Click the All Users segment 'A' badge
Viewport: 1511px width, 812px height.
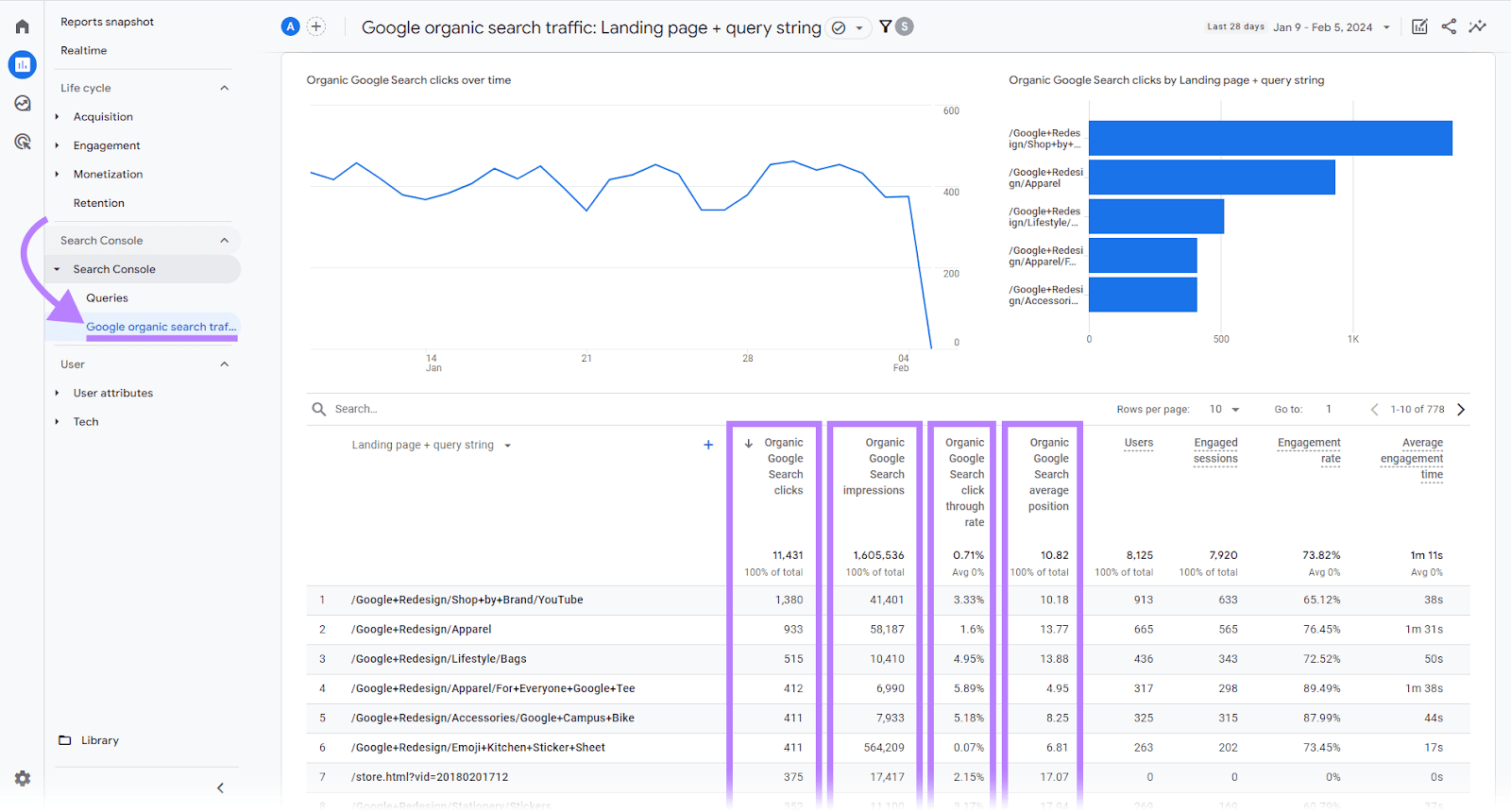290,27
